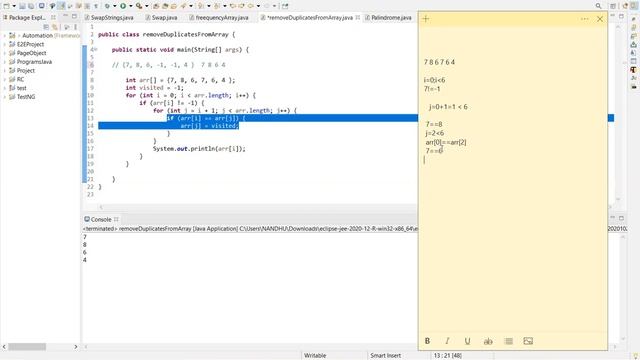Open Package Explorer View Menu icon
640x360 pixels.
[76, 27]
